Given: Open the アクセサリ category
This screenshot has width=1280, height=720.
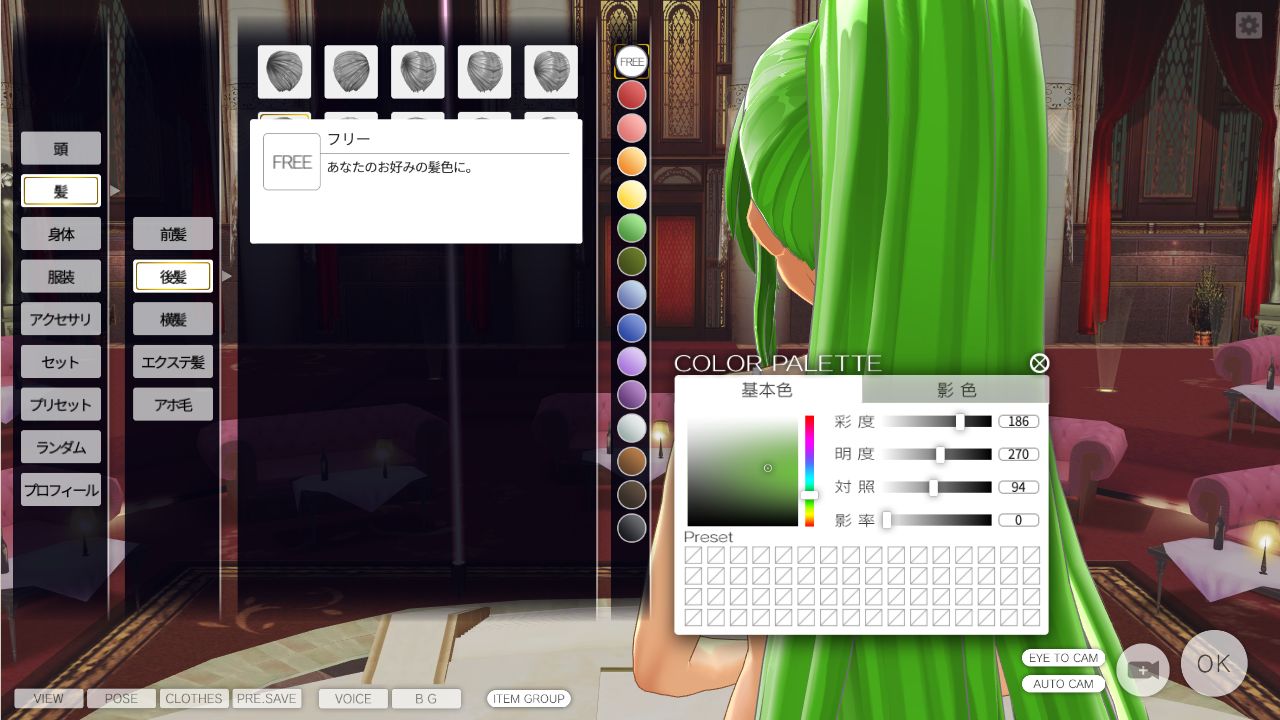Looking at the screenshot, I should tap(61, 319).
